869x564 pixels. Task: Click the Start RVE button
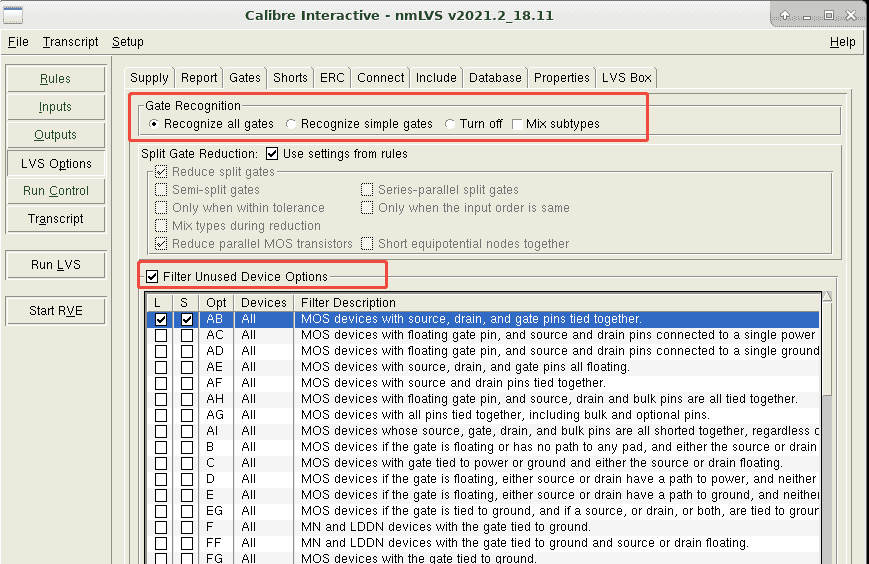(55, 311)
